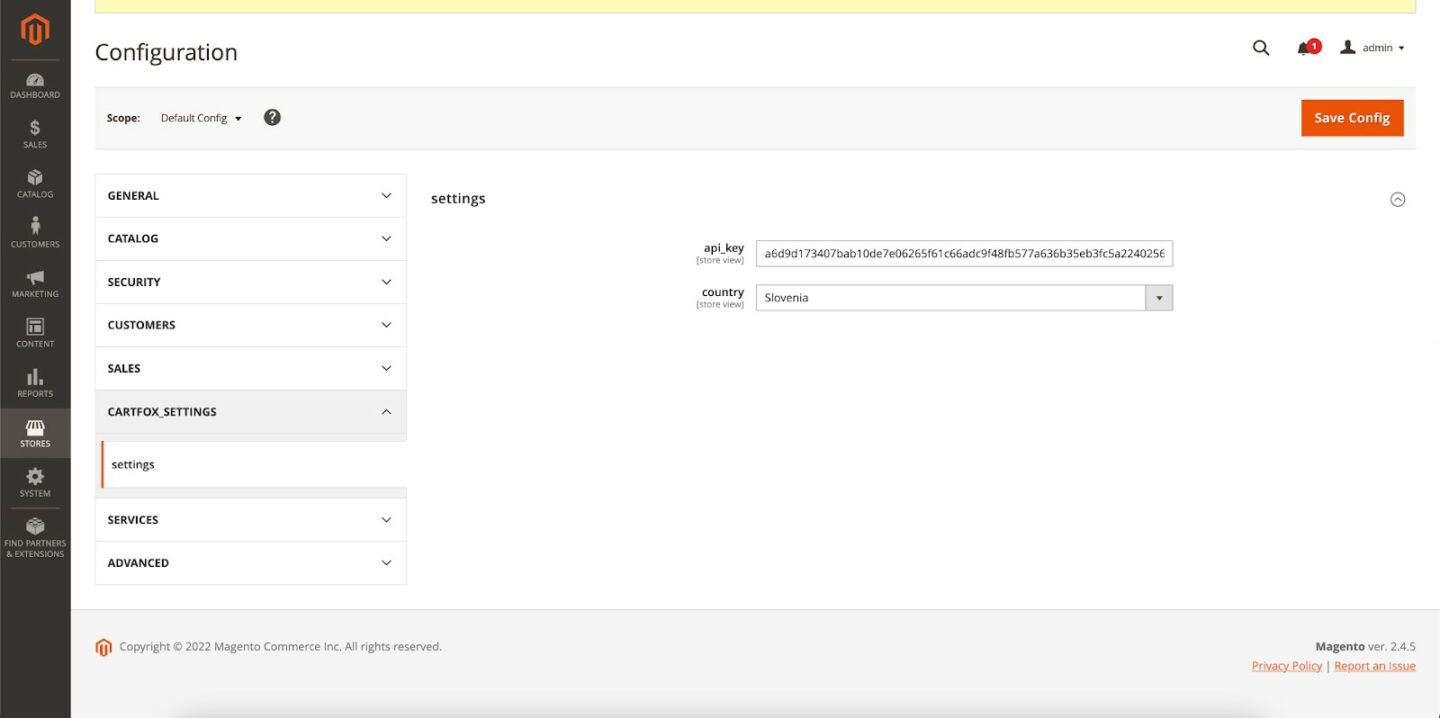Open the System gear menu
Image resolution: width=1440 pixels, height=718 pixels.
tap(35, 482)
